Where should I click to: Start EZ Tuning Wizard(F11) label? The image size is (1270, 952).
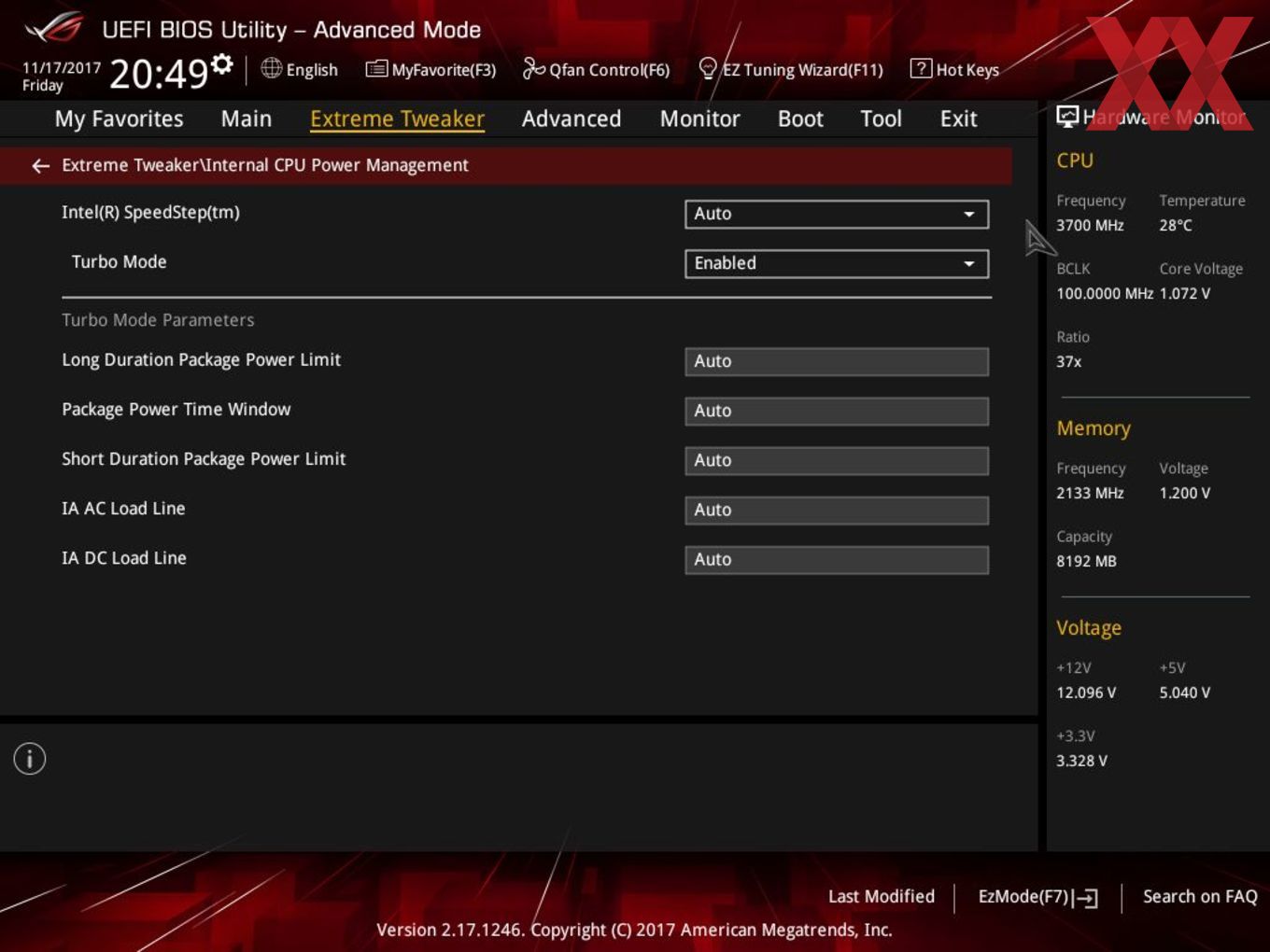coord(803,70)
